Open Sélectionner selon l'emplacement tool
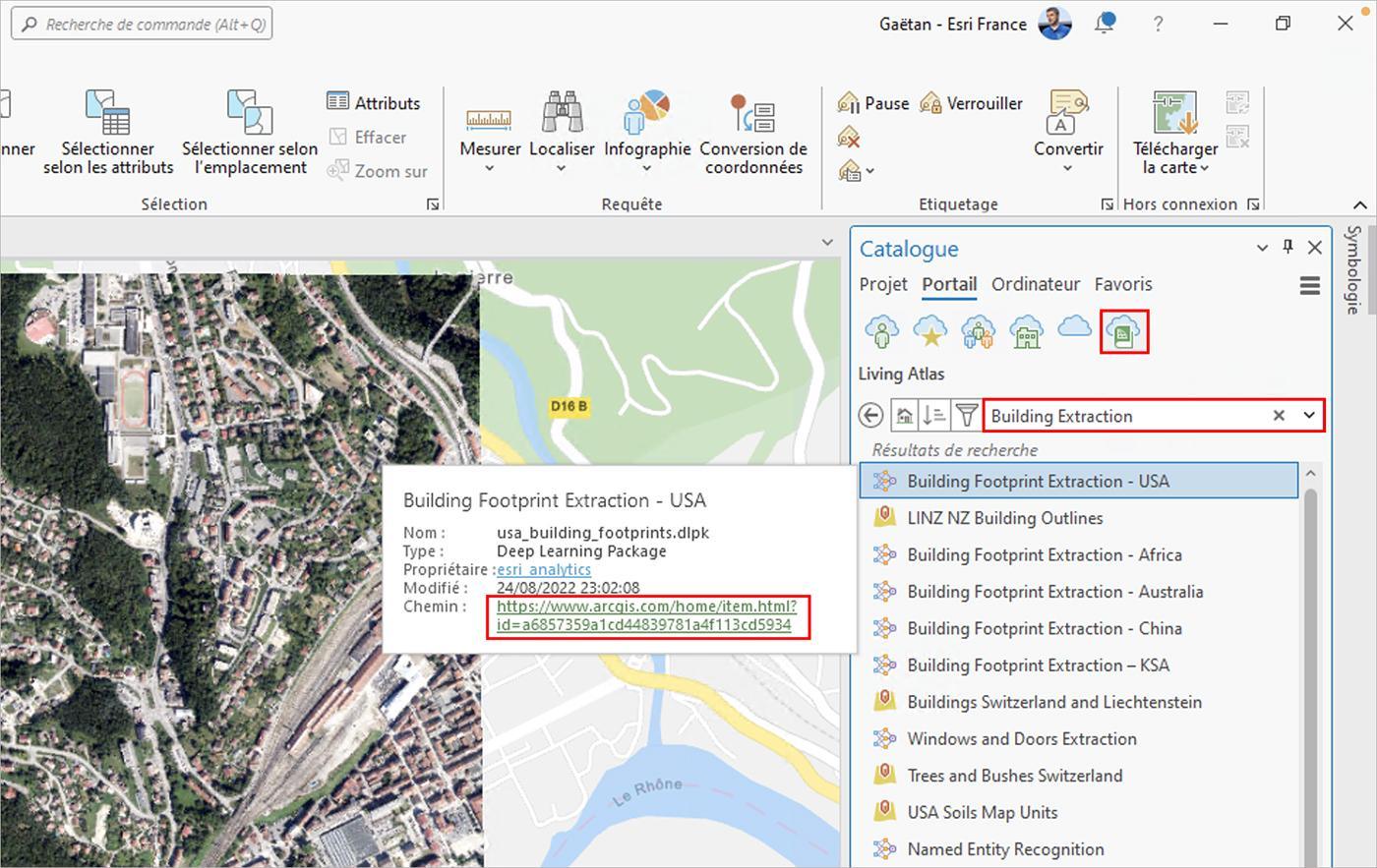The width and height of the screenshot is (1377, 868). point(250,133)
